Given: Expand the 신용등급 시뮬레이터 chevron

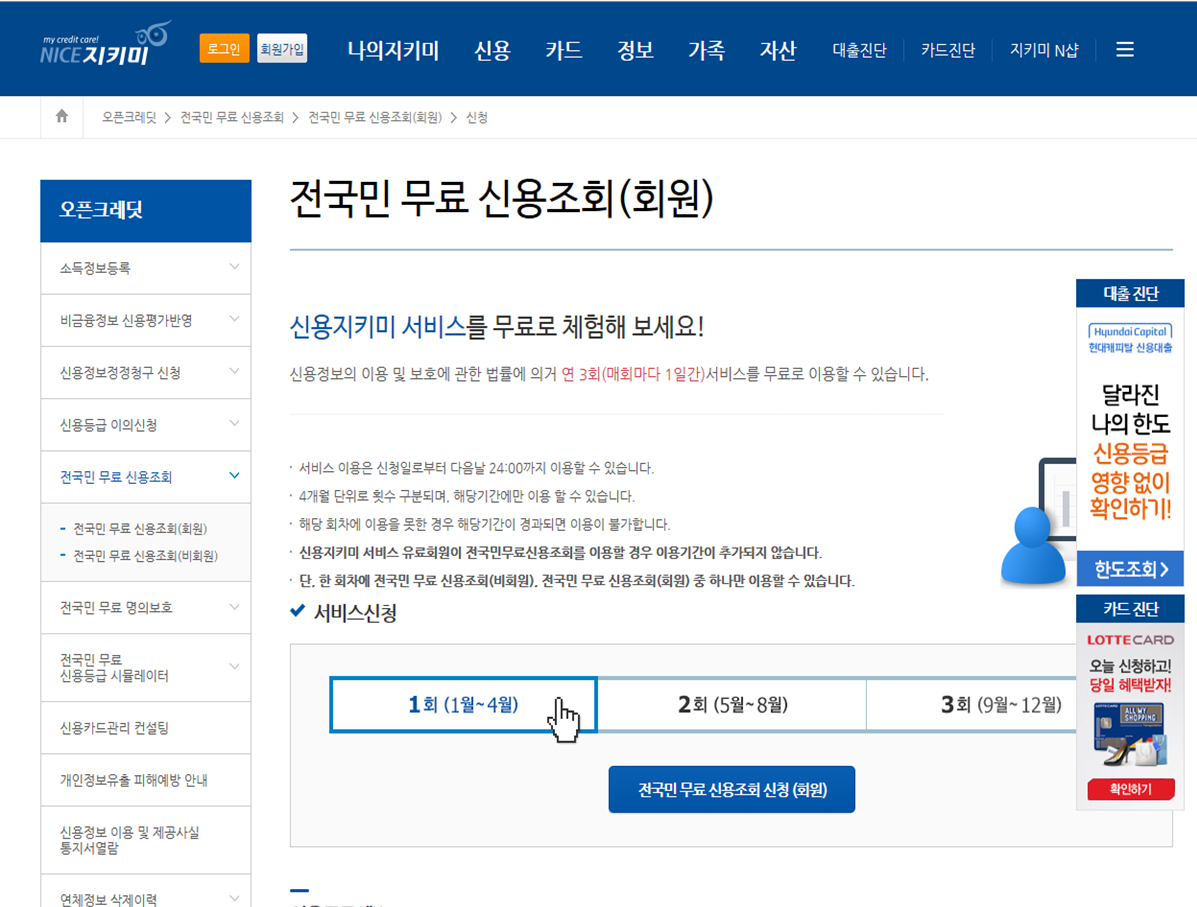Looking at the screenshot, I should point(234,667).
